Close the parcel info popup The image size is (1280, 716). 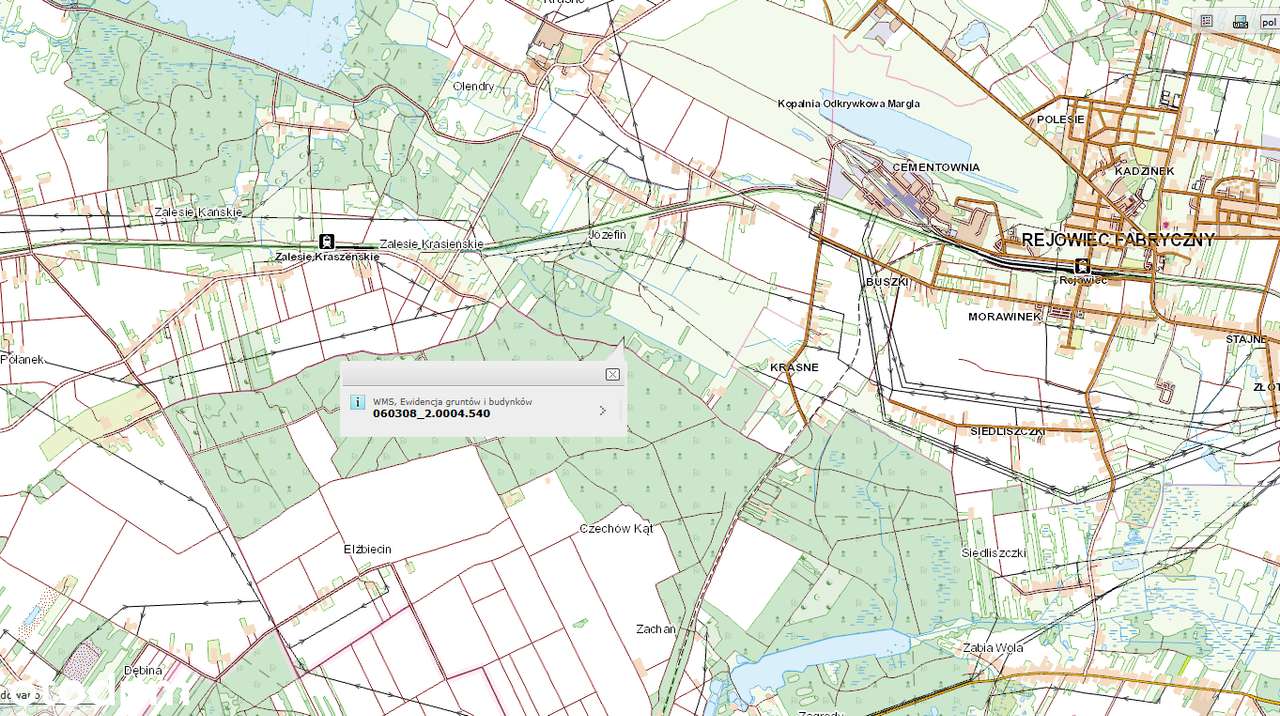pyautogui.click(x=612, y=374)
